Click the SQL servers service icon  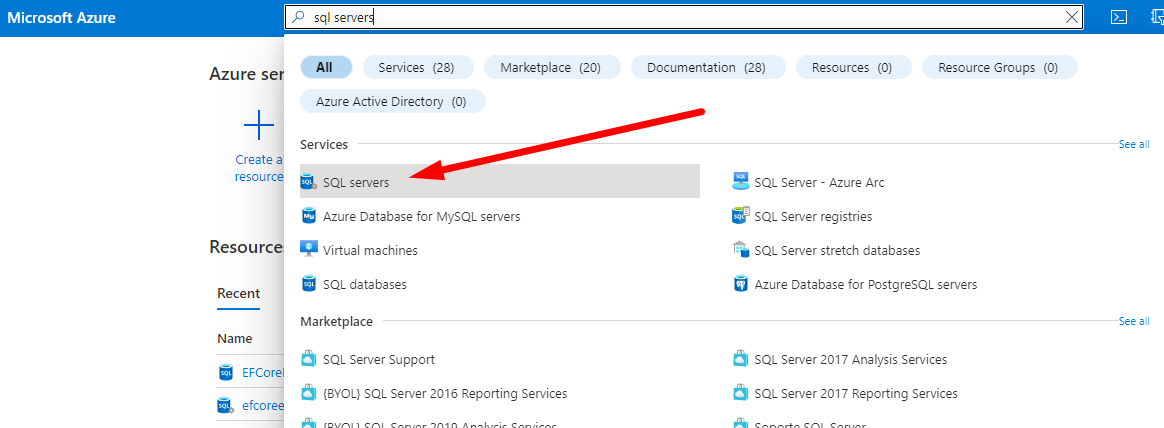pos(308,183)
